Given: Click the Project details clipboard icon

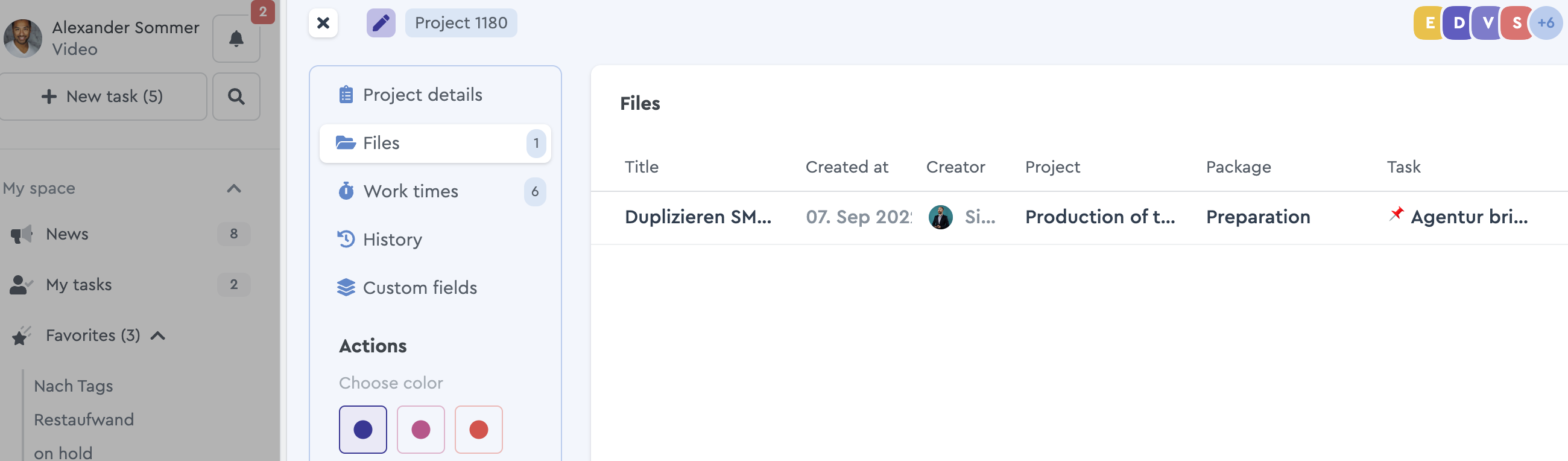Looking at the screenshot, I should [346, 95].
